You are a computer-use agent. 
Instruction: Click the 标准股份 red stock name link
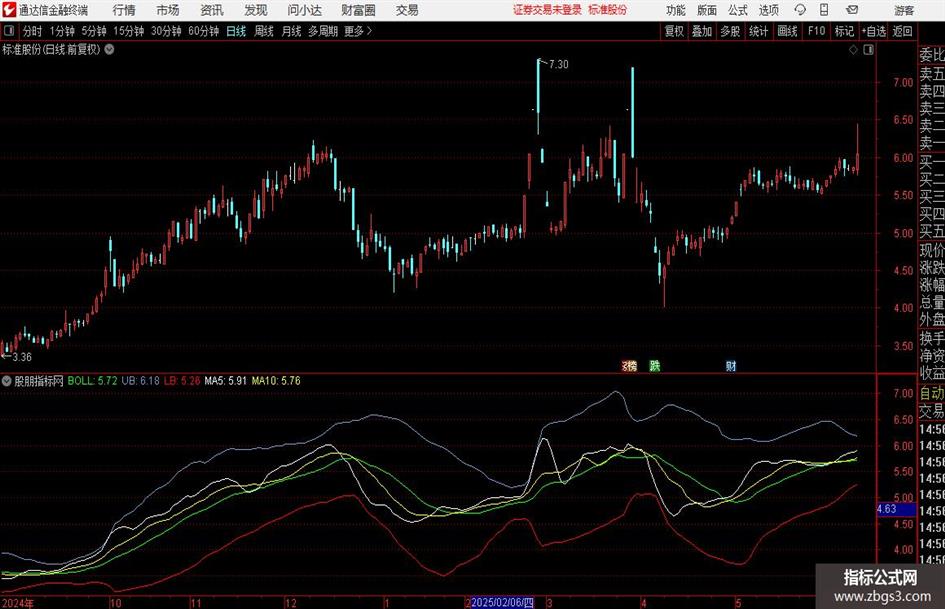(608, 10)
